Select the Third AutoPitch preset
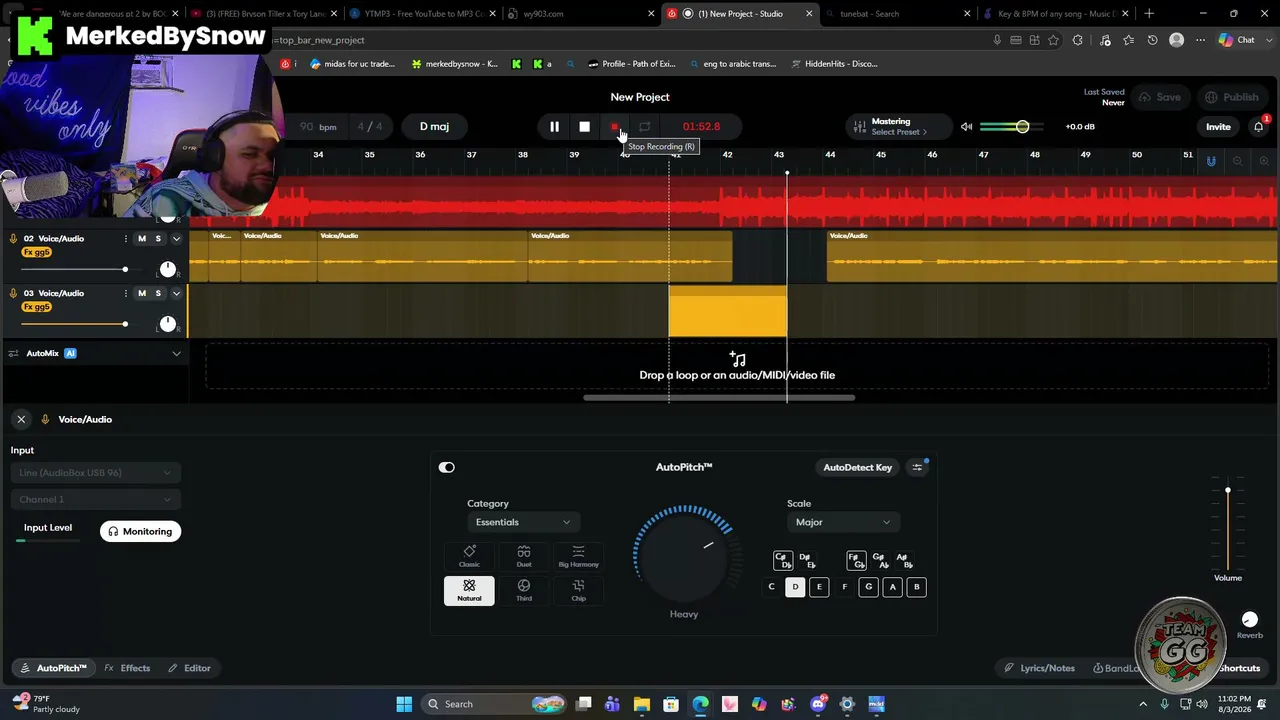 pos(524,590)
